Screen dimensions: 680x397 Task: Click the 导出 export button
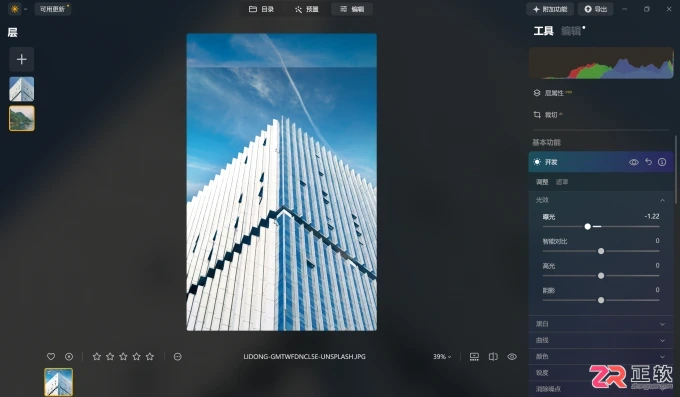(596, 9)
